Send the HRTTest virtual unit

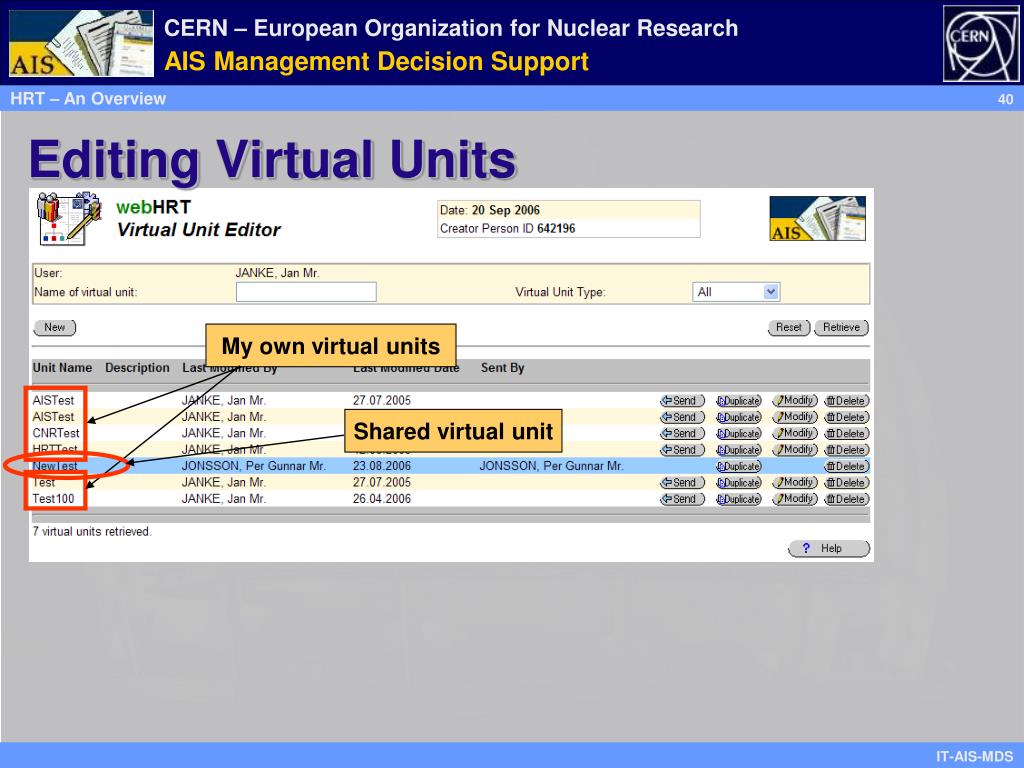(x=682, y=450)
